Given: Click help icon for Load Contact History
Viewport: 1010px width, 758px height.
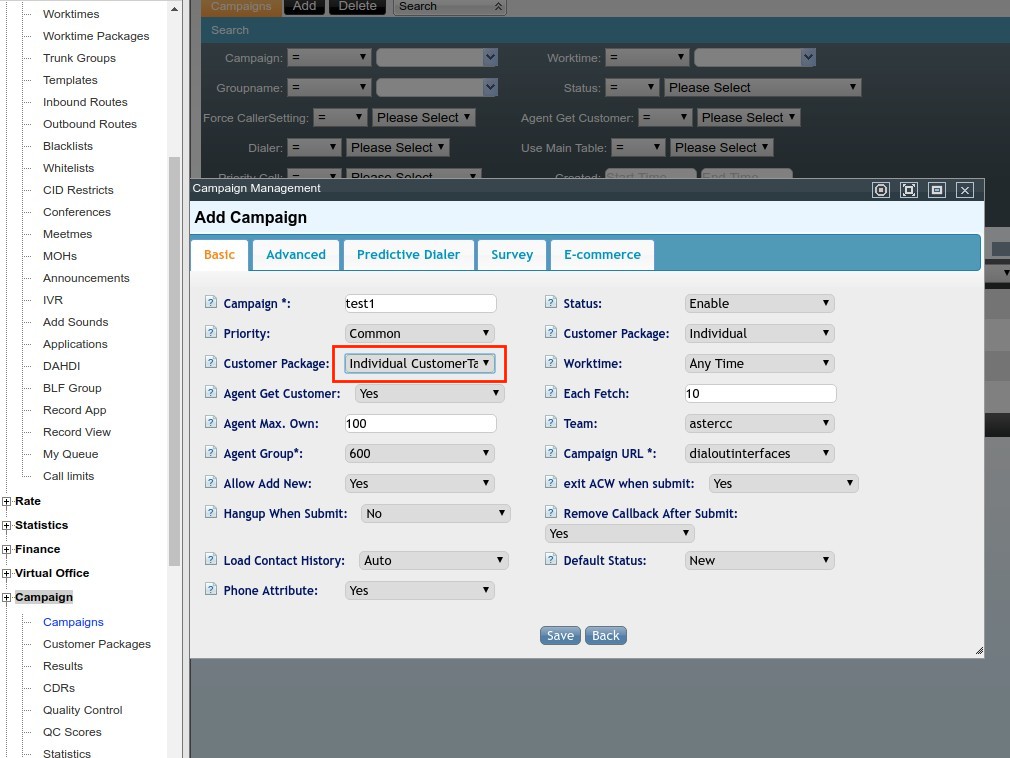Looking at the screenshot, I should pos(211,560).
